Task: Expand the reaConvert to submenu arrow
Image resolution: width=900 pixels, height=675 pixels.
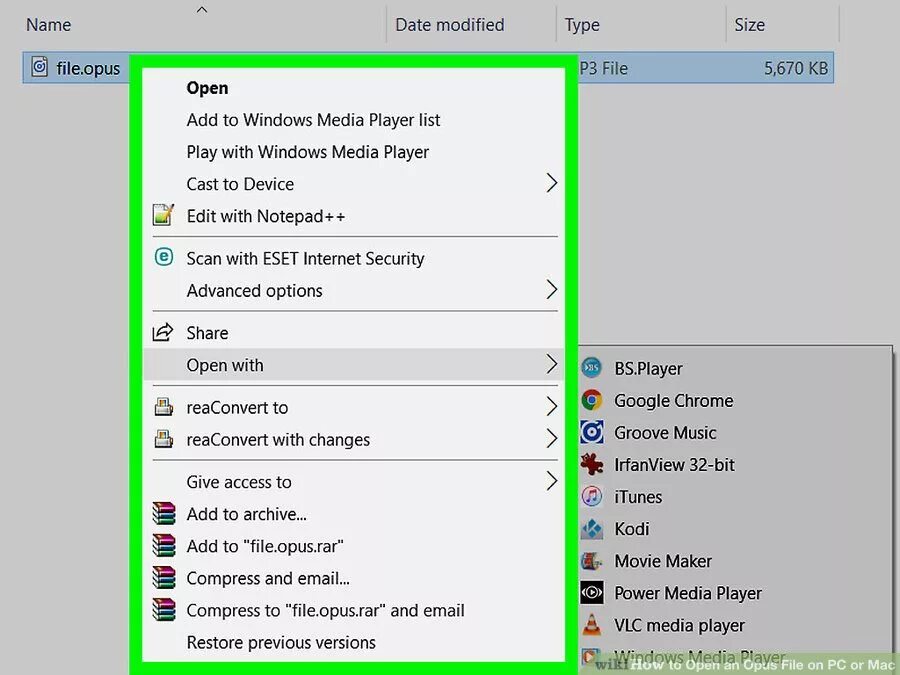Action: point(552,406)
